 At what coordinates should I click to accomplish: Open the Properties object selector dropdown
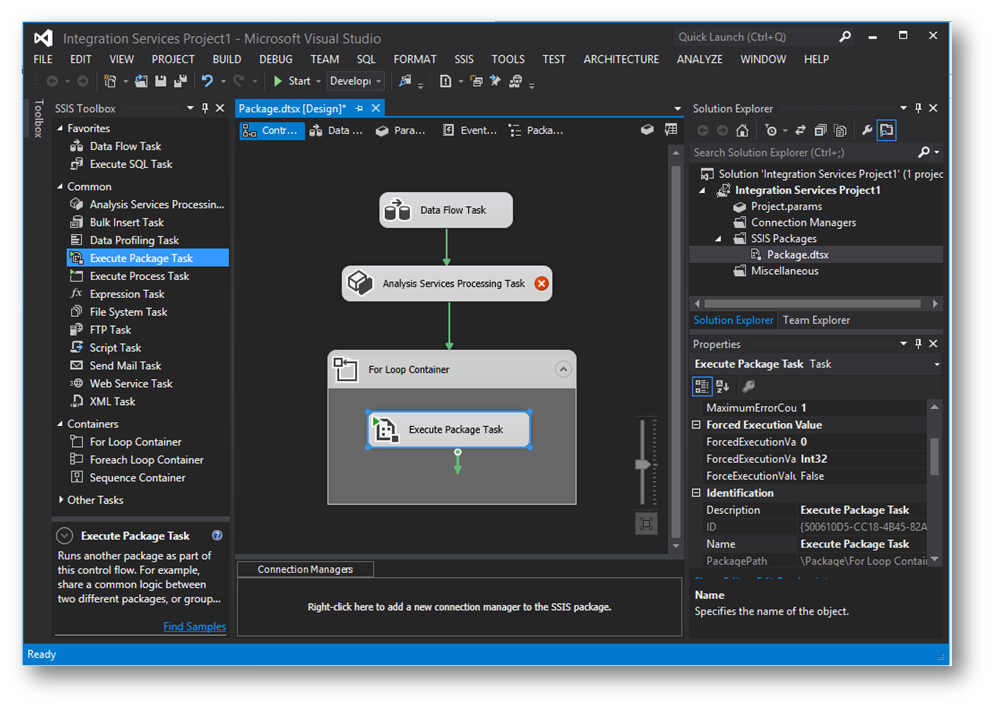937,364
